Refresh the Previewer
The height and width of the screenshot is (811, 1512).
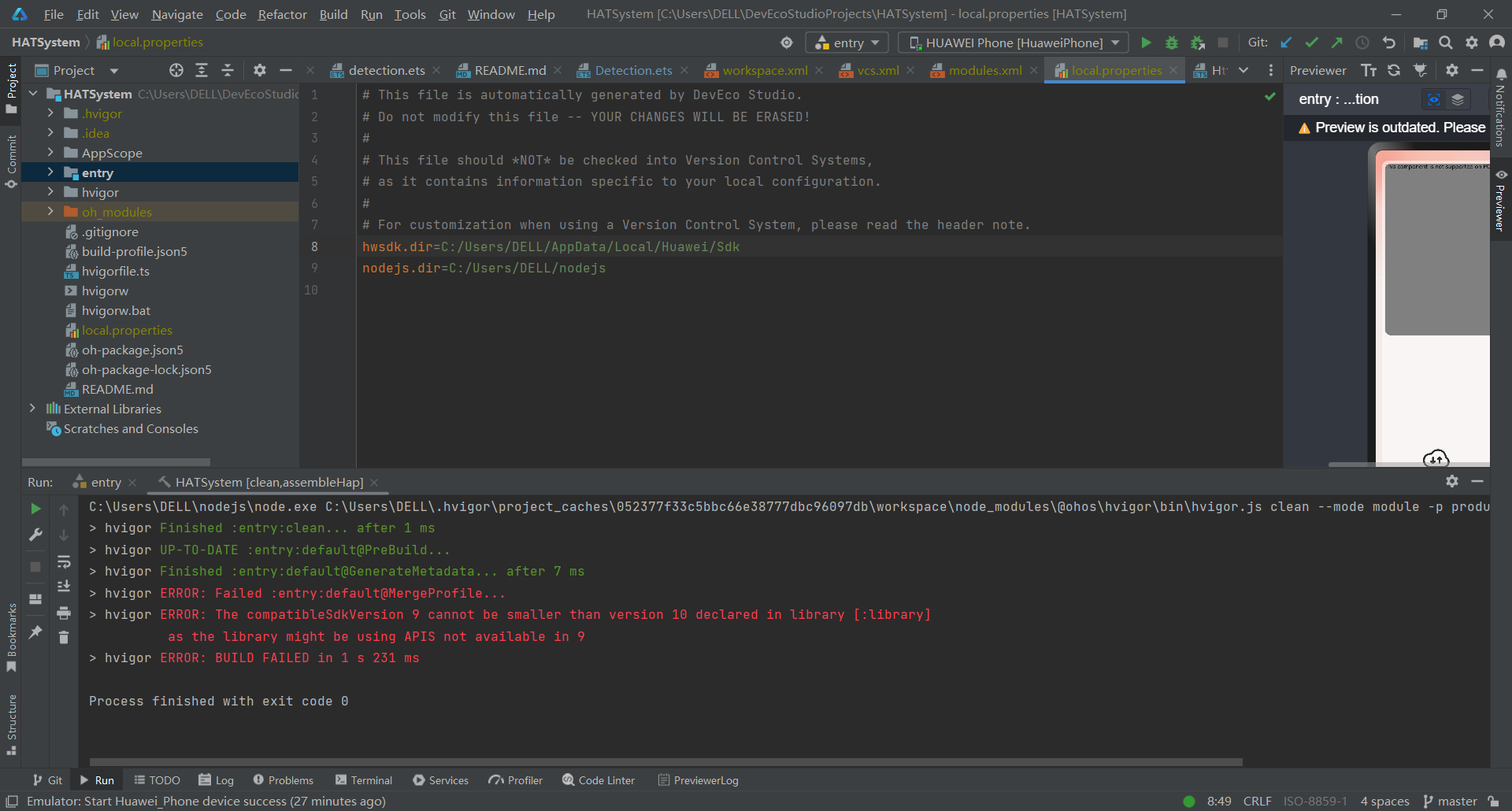(x=1394, y=70)
